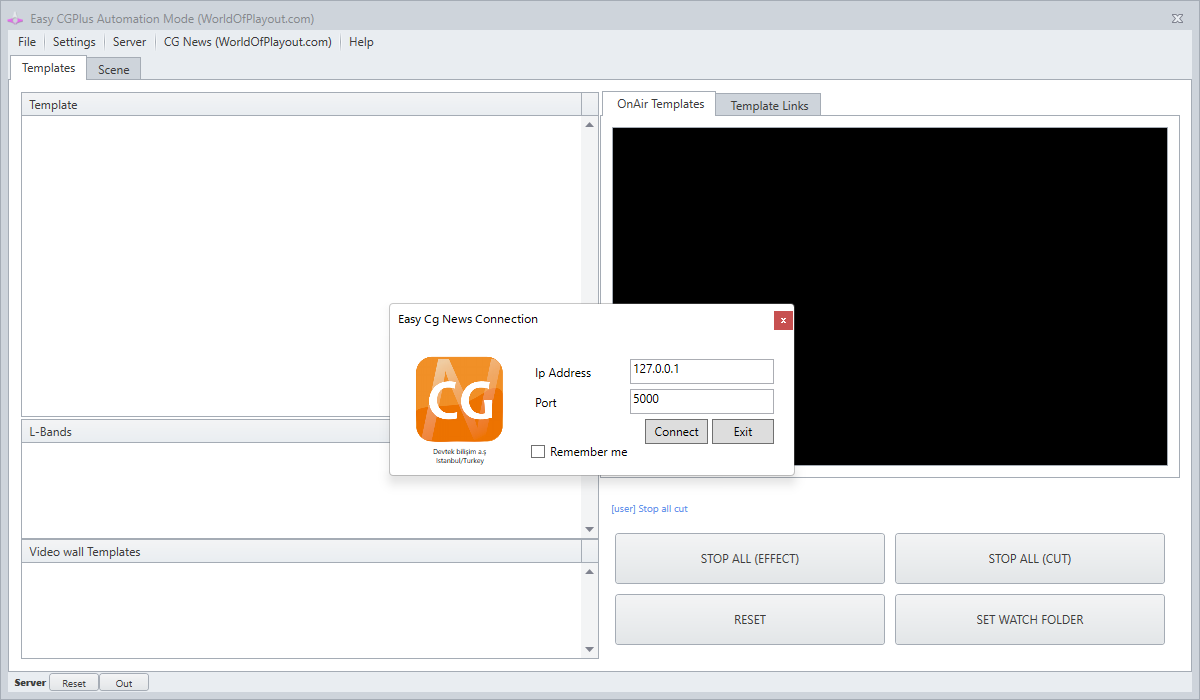
Task: Click the Out button in status bar
Action: [124, 683]
